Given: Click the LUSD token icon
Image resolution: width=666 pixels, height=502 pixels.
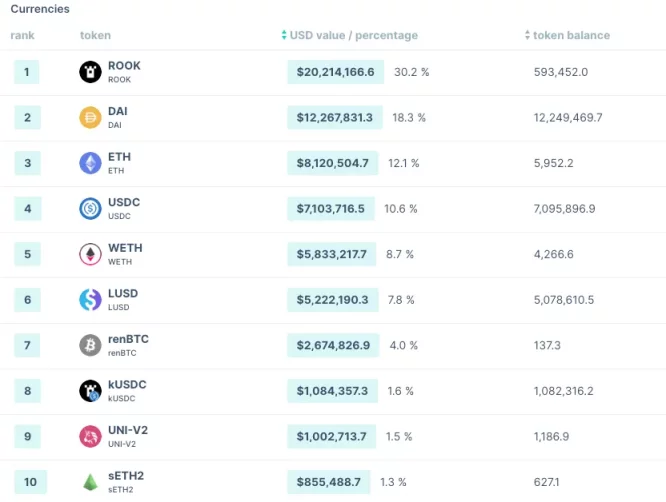Looking at the screenshot, I should coord(90,299).
